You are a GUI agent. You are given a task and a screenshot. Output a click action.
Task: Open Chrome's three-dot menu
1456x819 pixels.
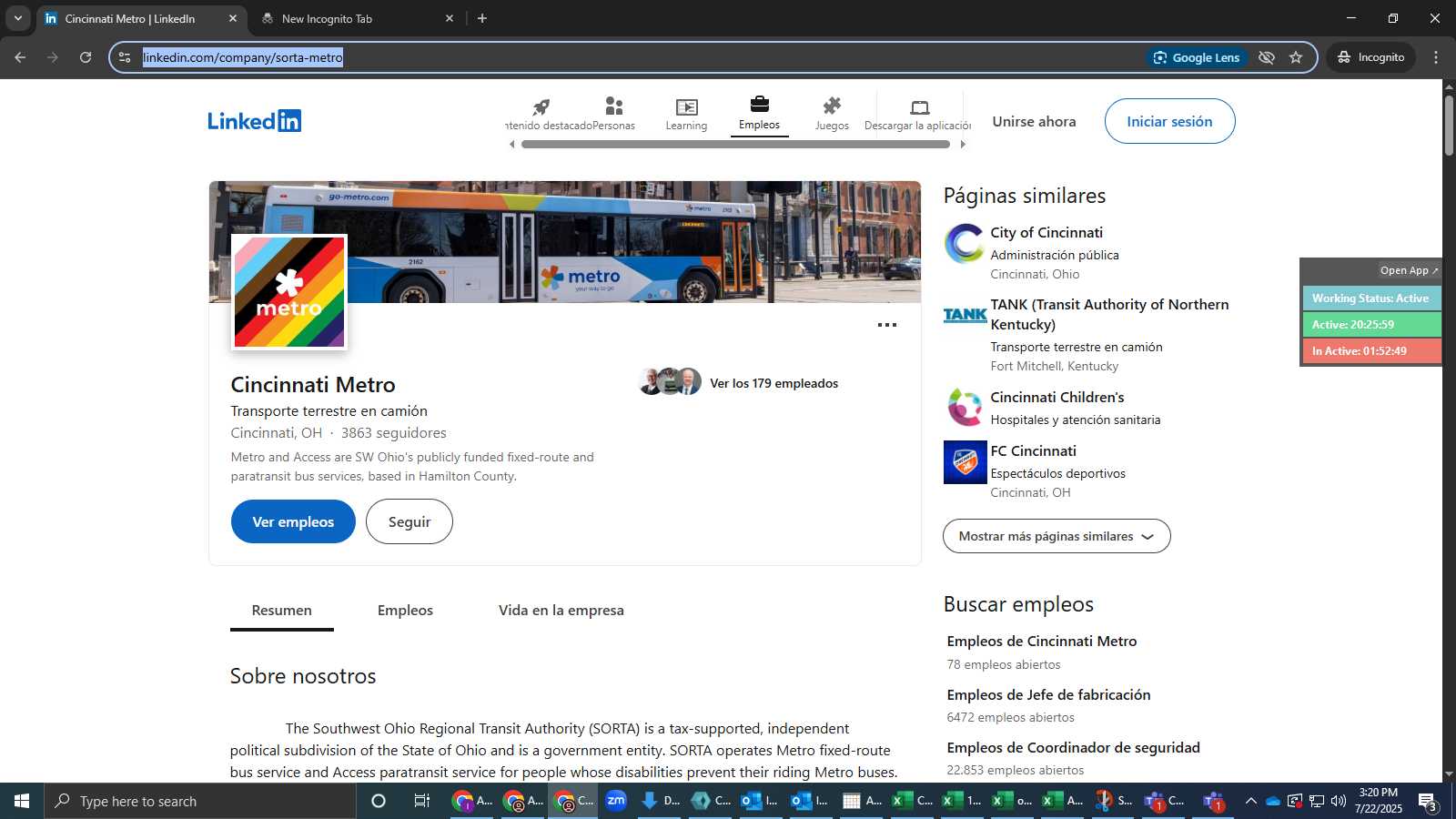(1436, 57)
